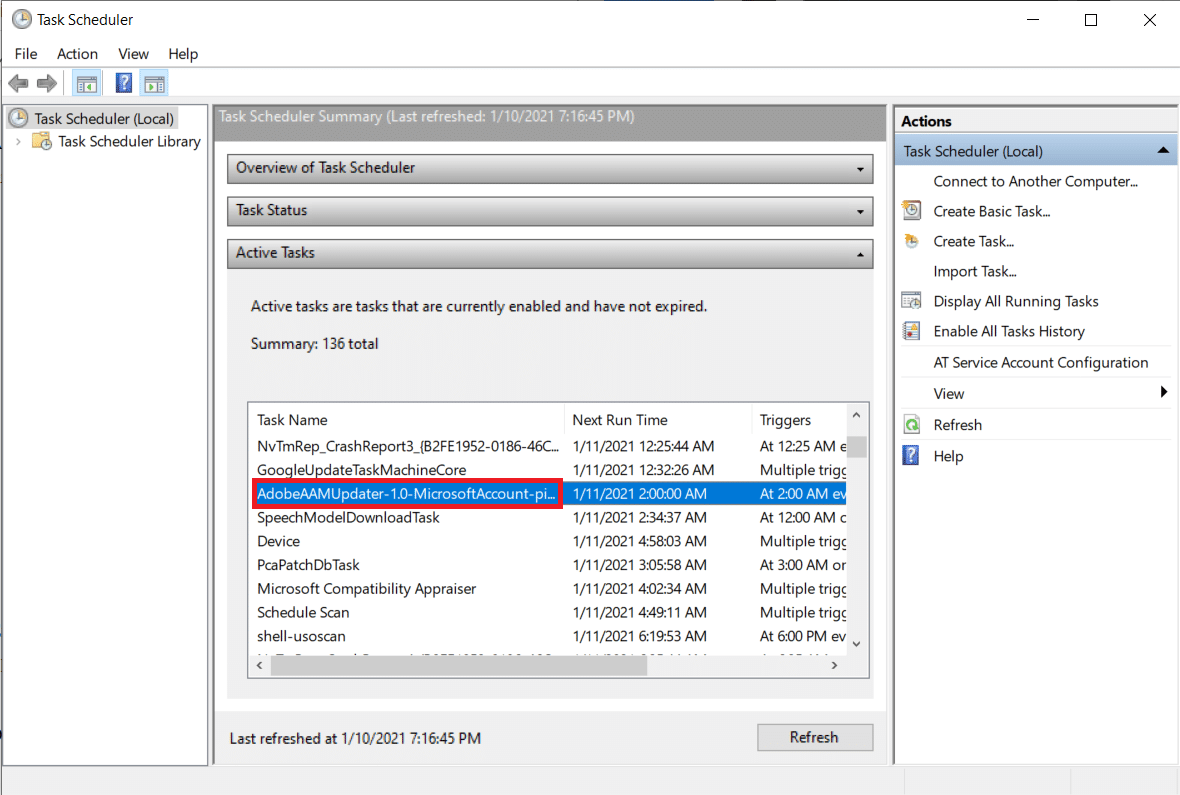Viewport: 1180px width, 795px height.
Task: Open the Action menu
Action: tap(77, 54)
